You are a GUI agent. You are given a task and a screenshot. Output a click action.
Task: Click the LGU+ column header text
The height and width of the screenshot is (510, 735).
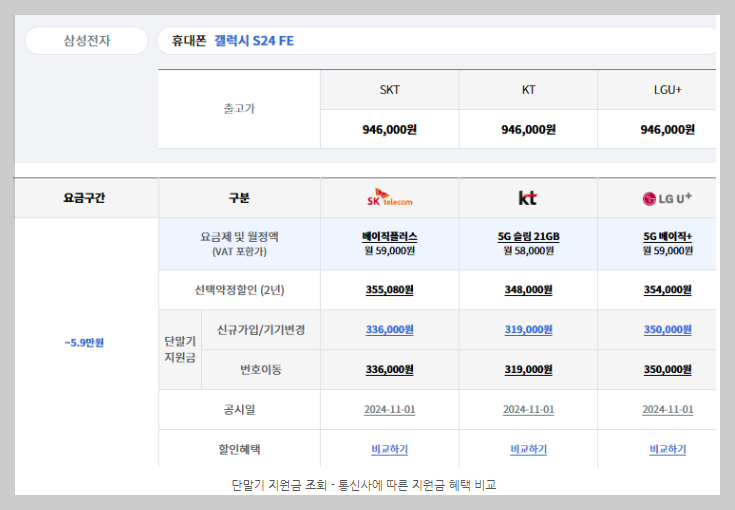pyautogui.click(x=668, y=90)
